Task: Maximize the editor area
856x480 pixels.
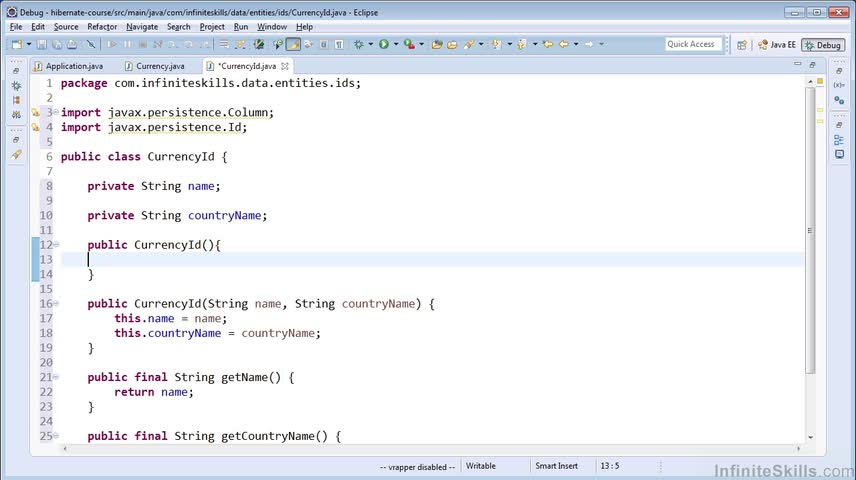Action: [812, 64]
